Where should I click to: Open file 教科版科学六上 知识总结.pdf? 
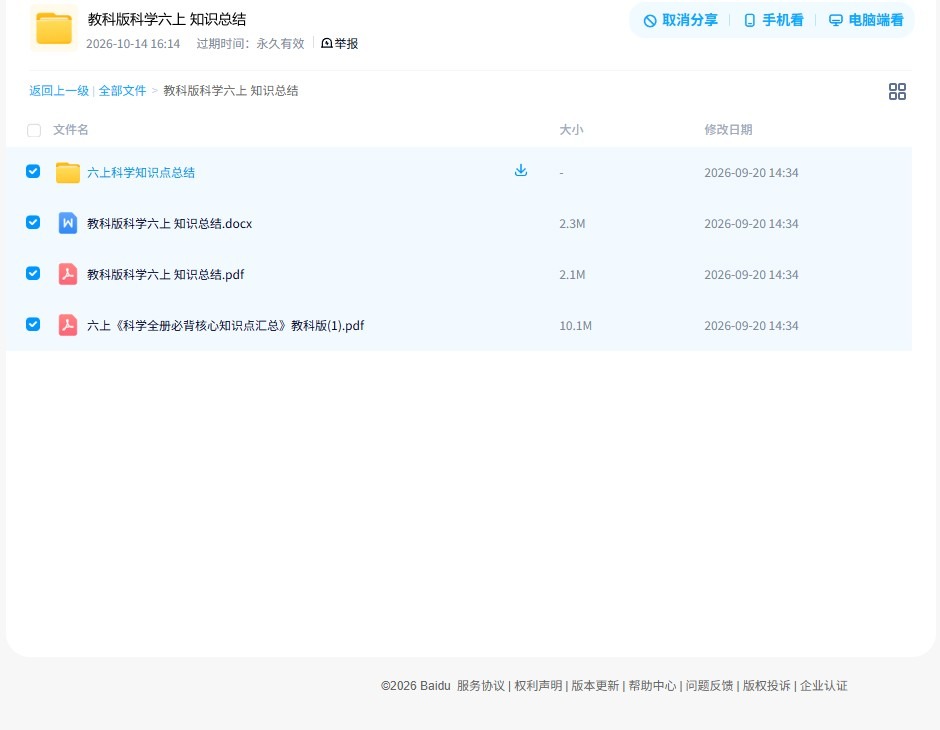165,274
